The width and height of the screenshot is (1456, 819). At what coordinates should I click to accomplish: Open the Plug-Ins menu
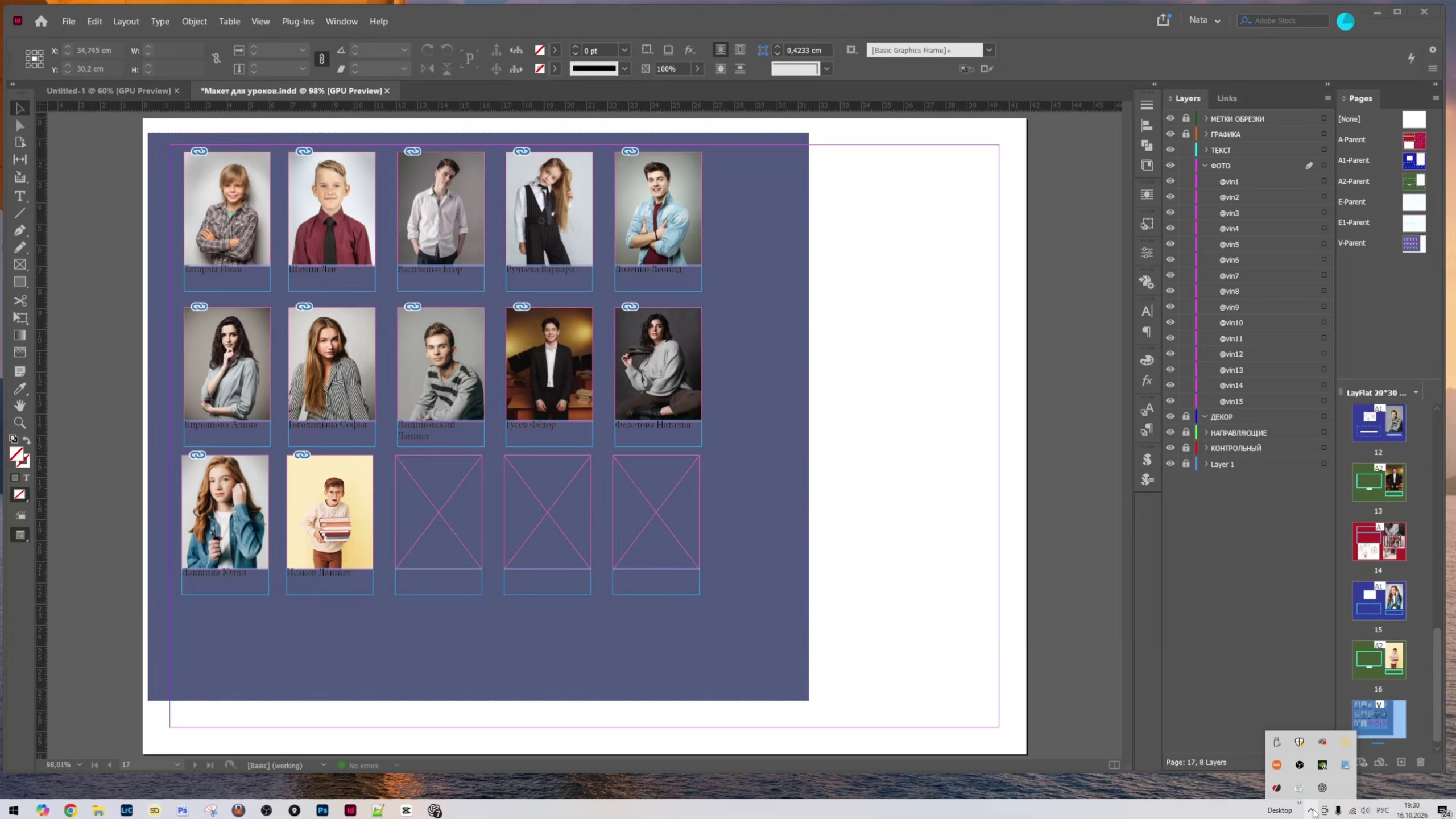[297, 21]
